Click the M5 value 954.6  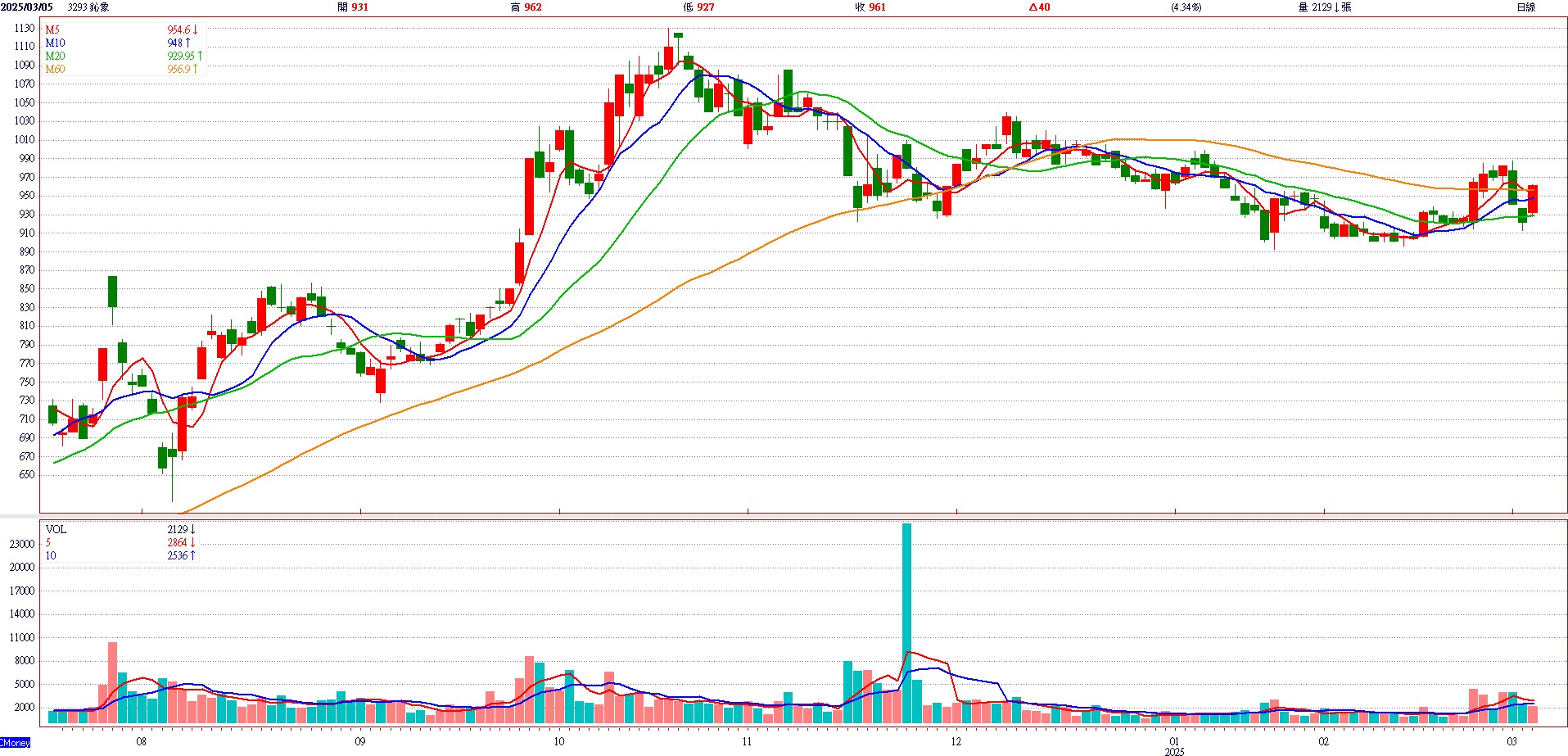pos(183,30)
